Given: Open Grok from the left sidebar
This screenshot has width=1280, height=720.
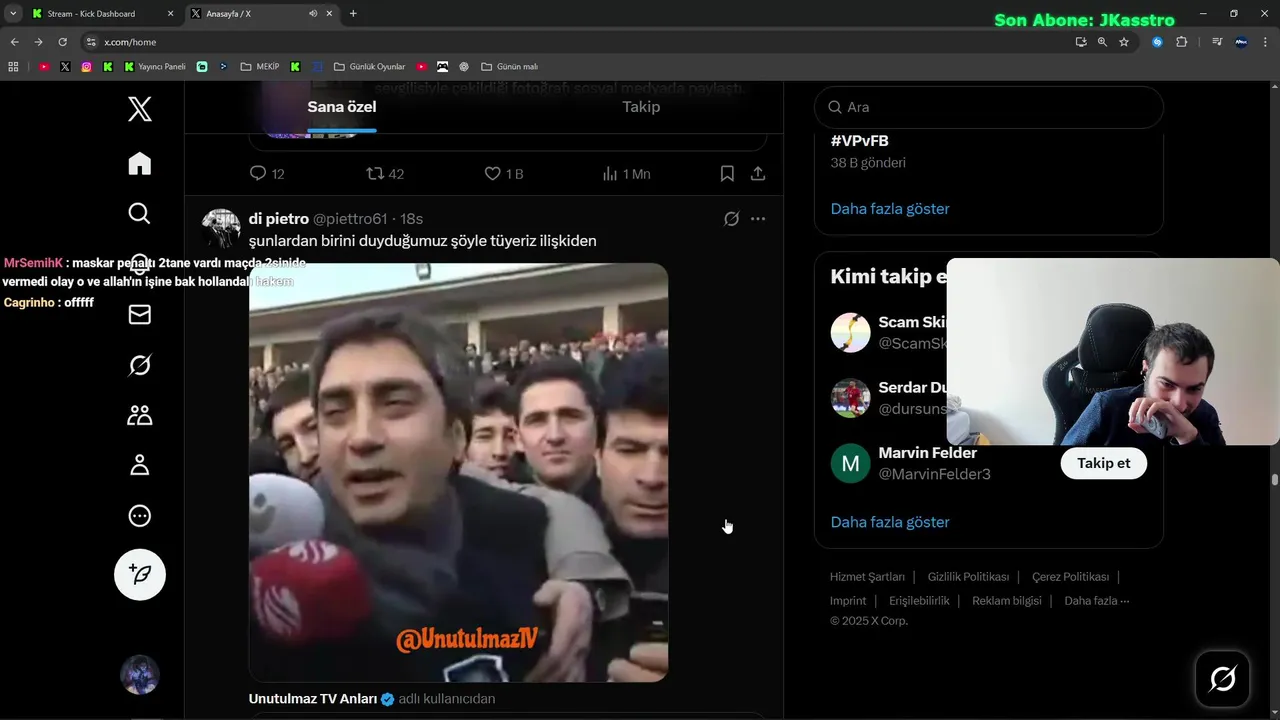Looking at the screenshot, I should tap(140, 365).
